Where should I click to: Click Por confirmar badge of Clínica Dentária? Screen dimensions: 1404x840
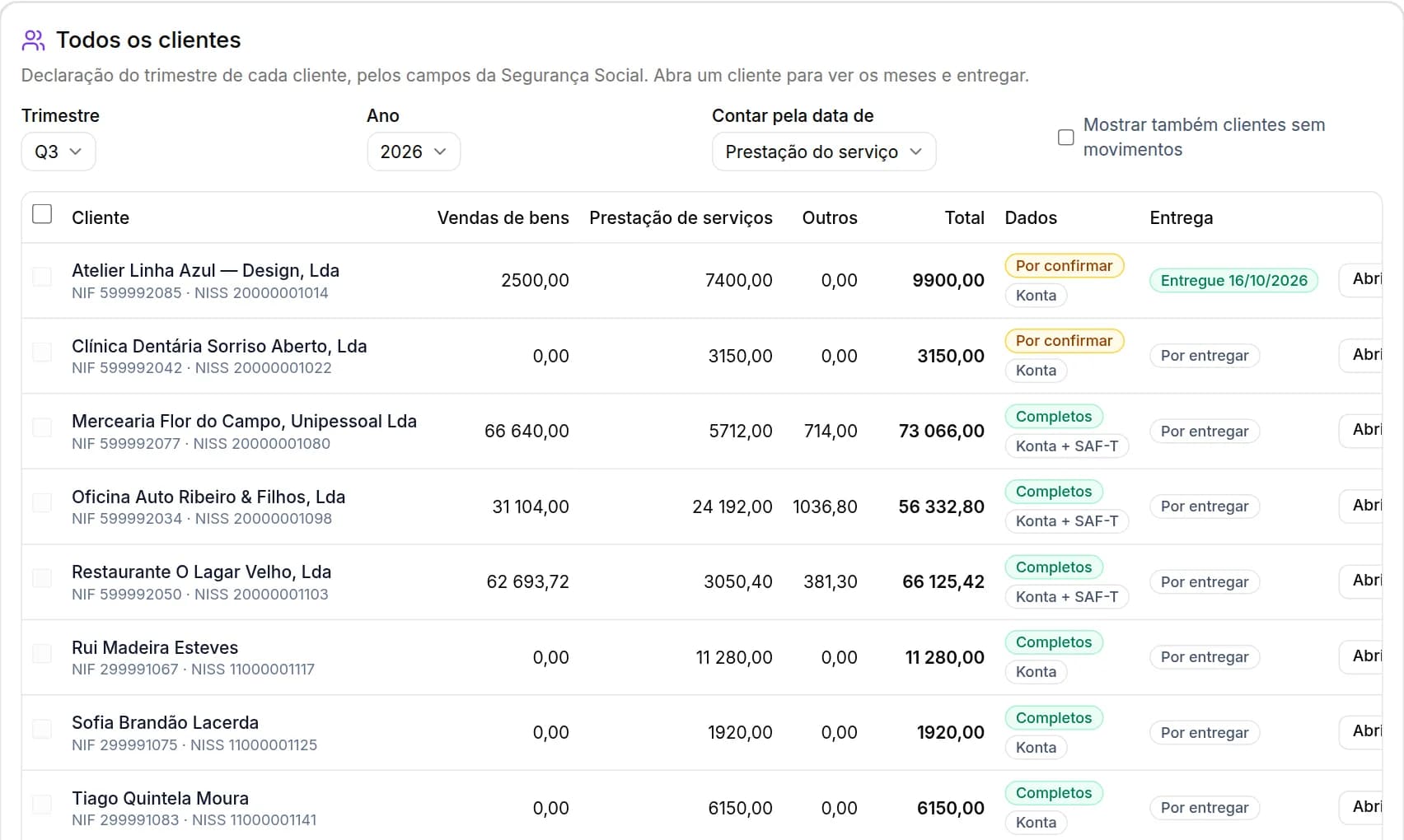[x=1064, y=341]
